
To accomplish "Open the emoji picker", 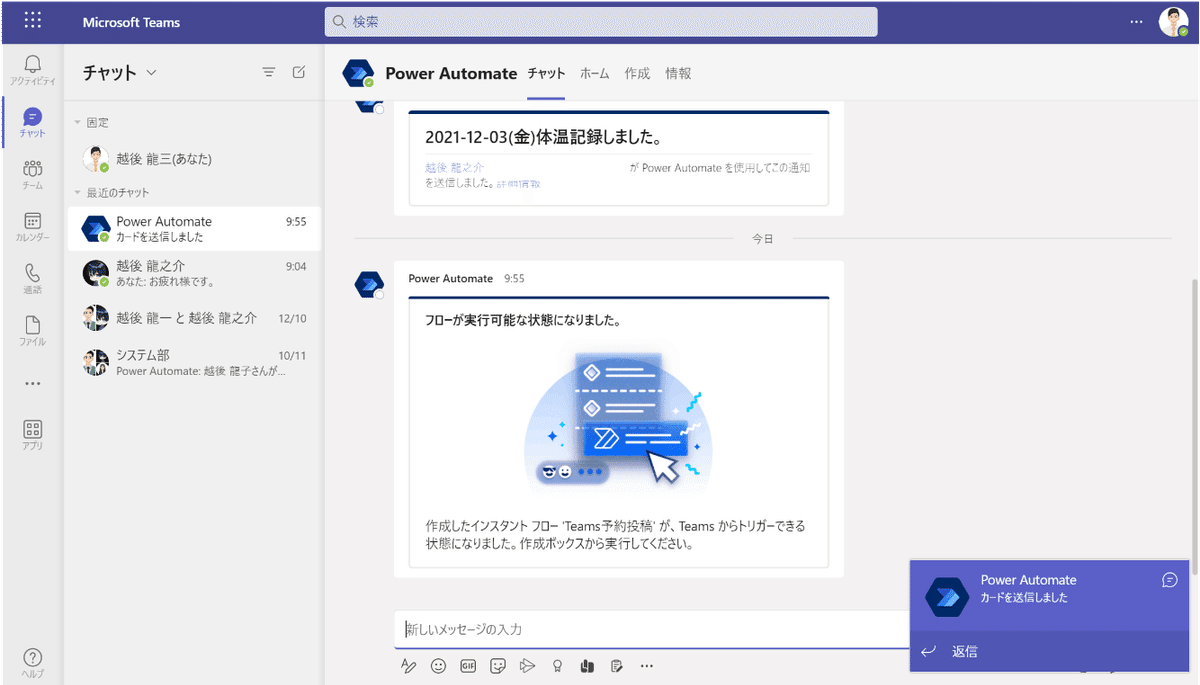I will coord(438,665).
